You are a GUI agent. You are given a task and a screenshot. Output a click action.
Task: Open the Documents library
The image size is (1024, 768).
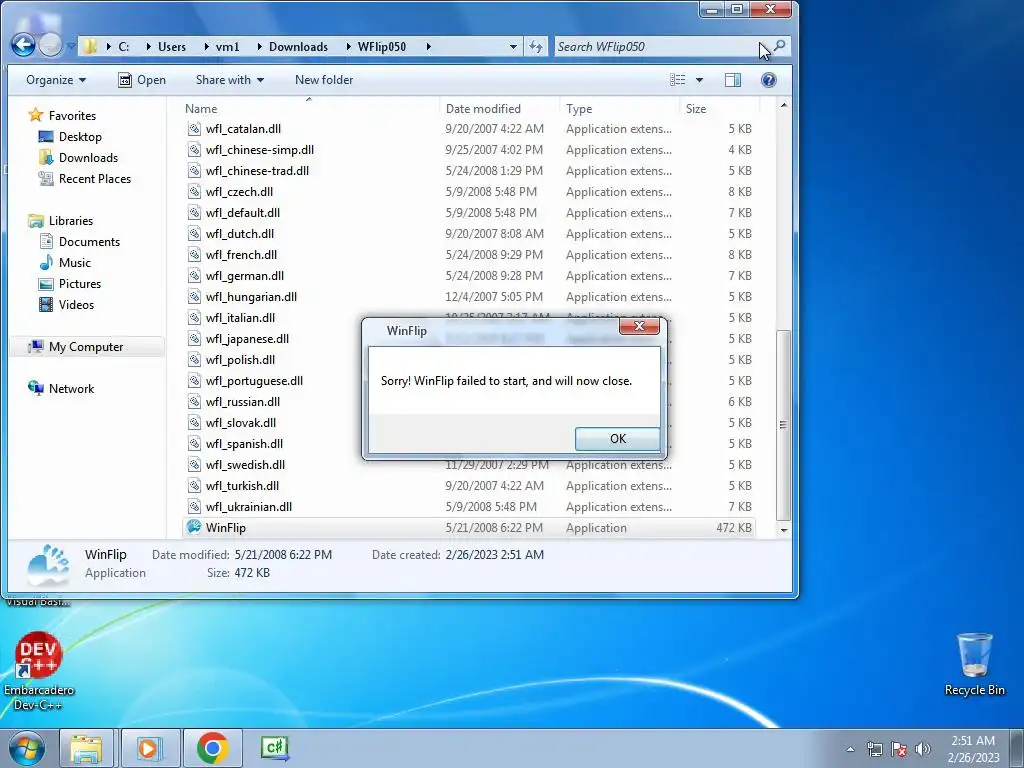89,242
